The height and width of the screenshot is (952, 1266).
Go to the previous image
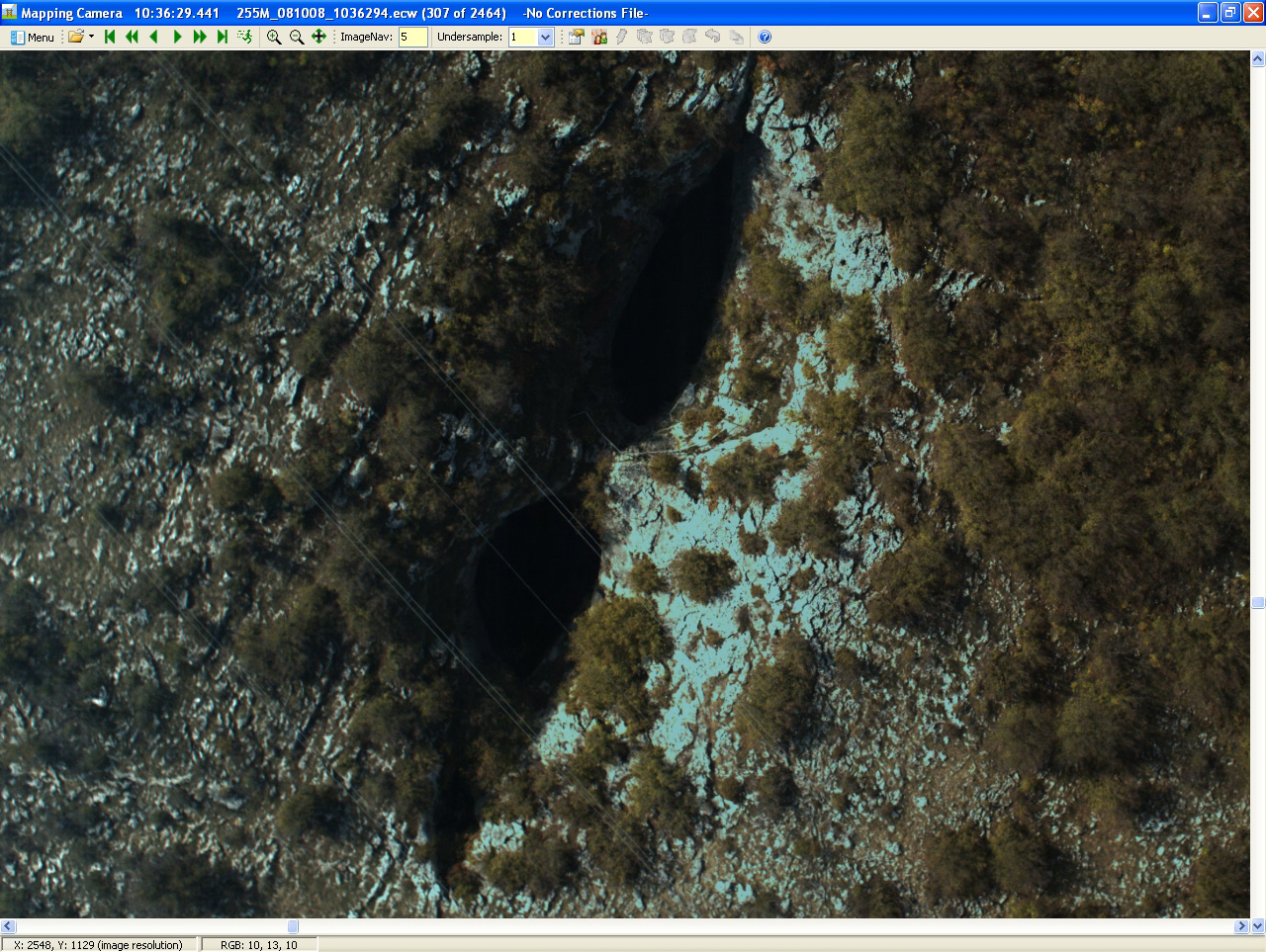[154, 37]
